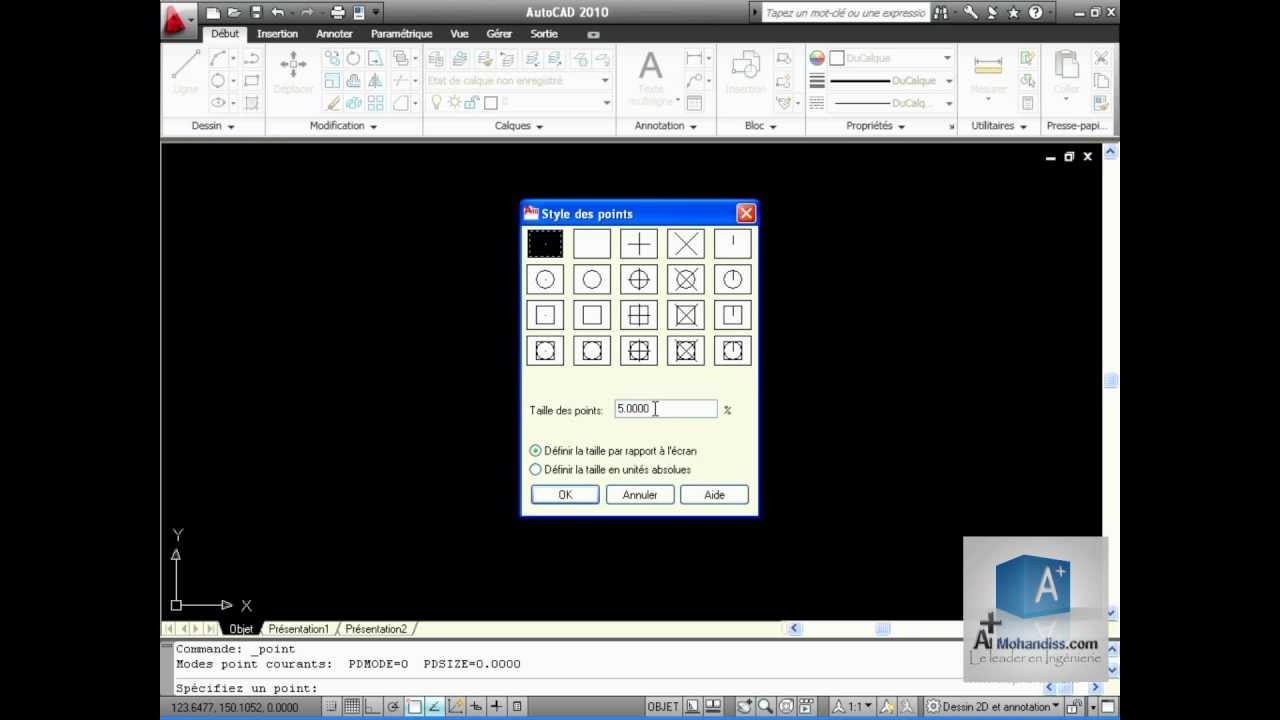Click the Texte multiligne tool

651,79
